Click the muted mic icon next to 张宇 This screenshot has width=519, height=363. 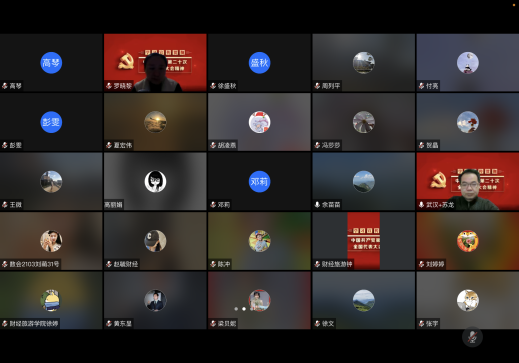[x=421, y=323]
